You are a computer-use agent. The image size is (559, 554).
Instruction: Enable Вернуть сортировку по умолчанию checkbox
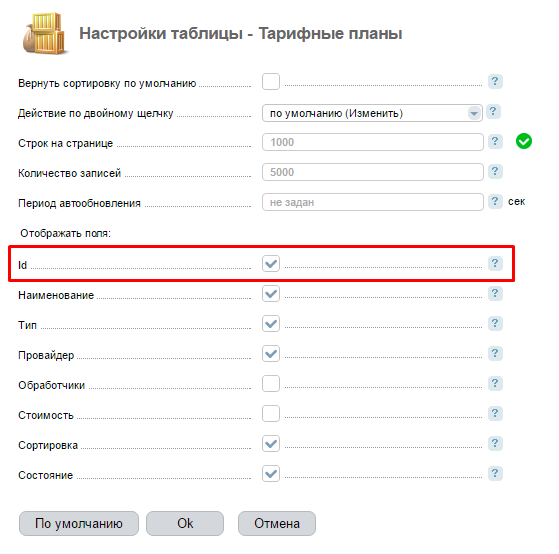(x=271, y=82)
